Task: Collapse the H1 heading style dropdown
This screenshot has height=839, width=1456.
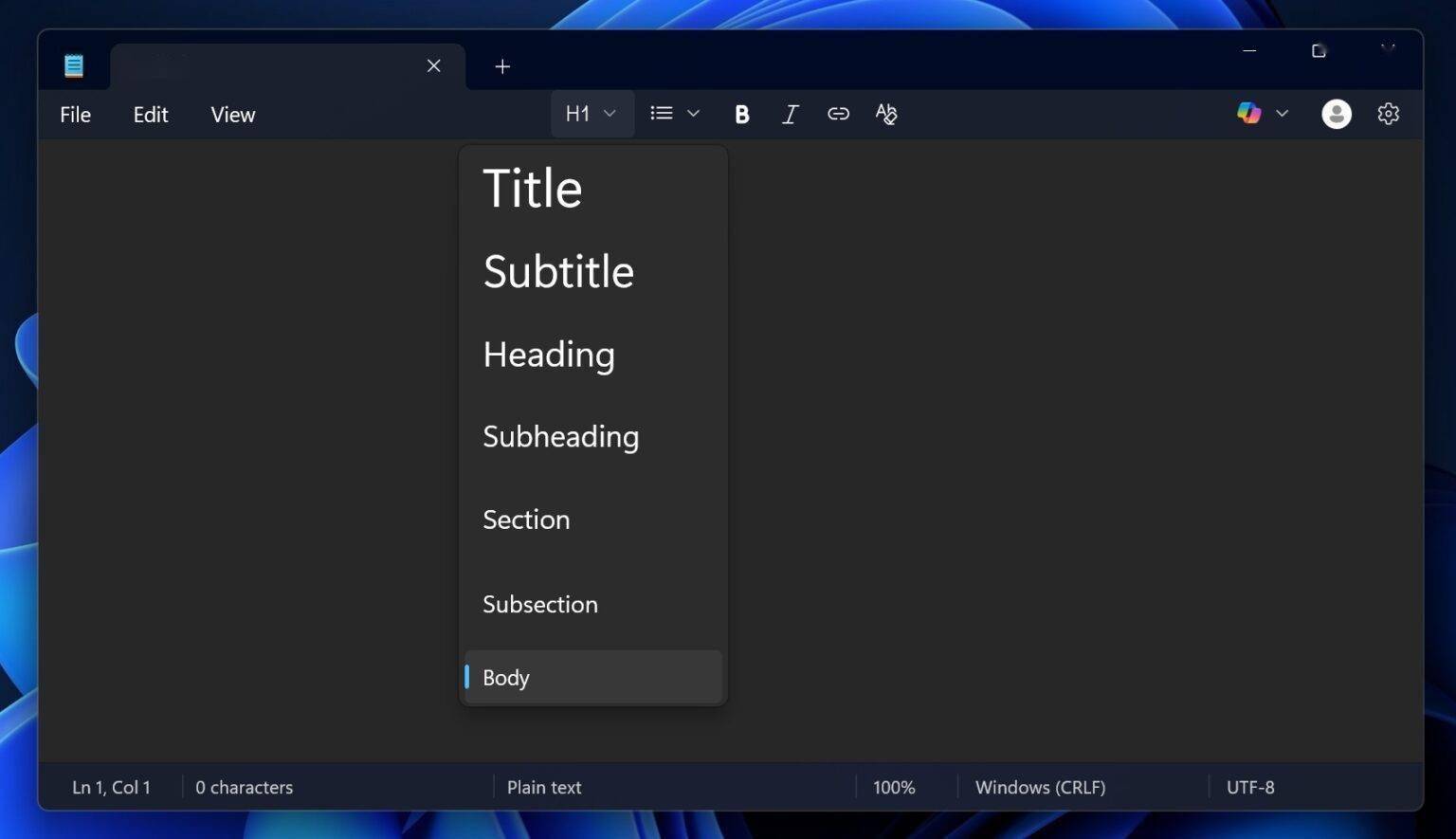Action: click(x=591, y=114)
